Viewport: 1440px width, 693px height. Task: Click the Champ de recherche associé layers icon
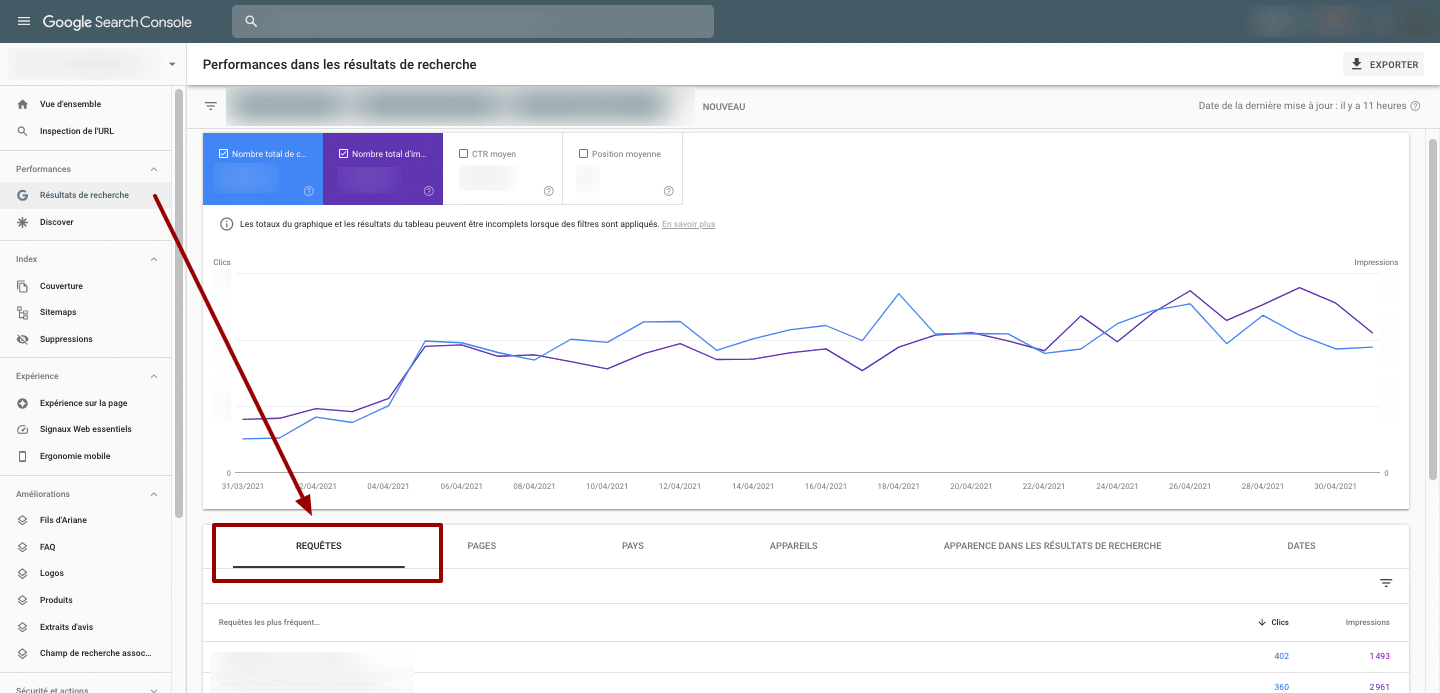point(22,653)
